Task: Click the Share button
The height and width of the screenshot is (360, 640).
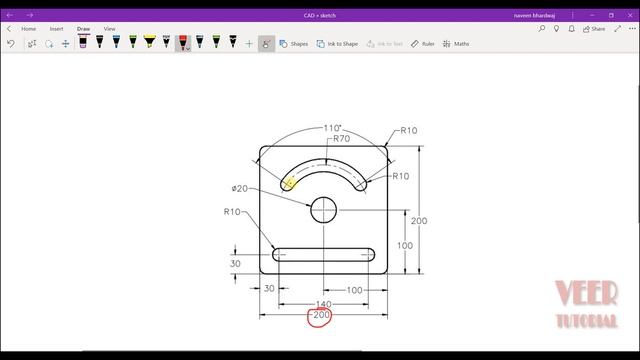Action: pos(594,29)
